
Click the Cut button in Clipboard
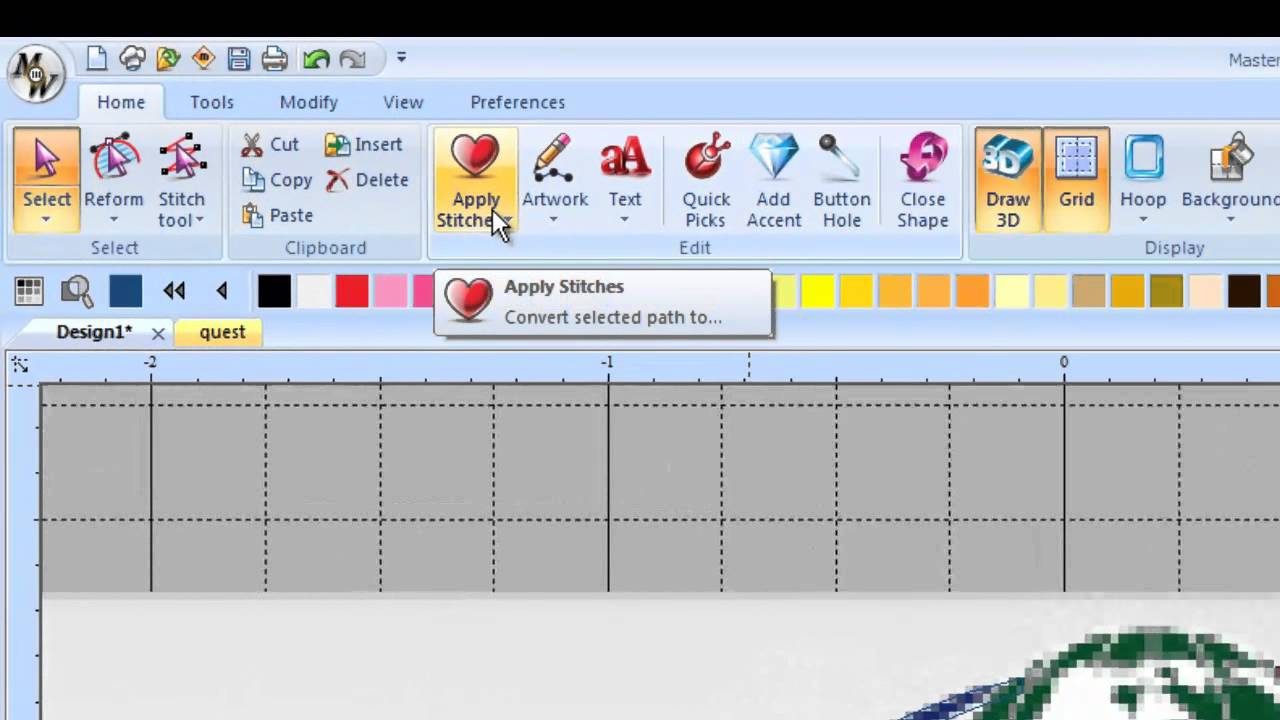pyautogui.click(x=270, y=145)
